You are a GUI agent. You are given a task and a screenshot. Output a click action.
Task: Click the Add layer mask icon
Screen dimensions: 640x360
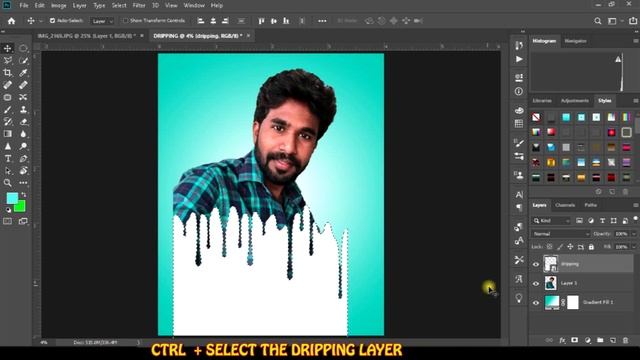pyautogui.click(x=575, y=340)
